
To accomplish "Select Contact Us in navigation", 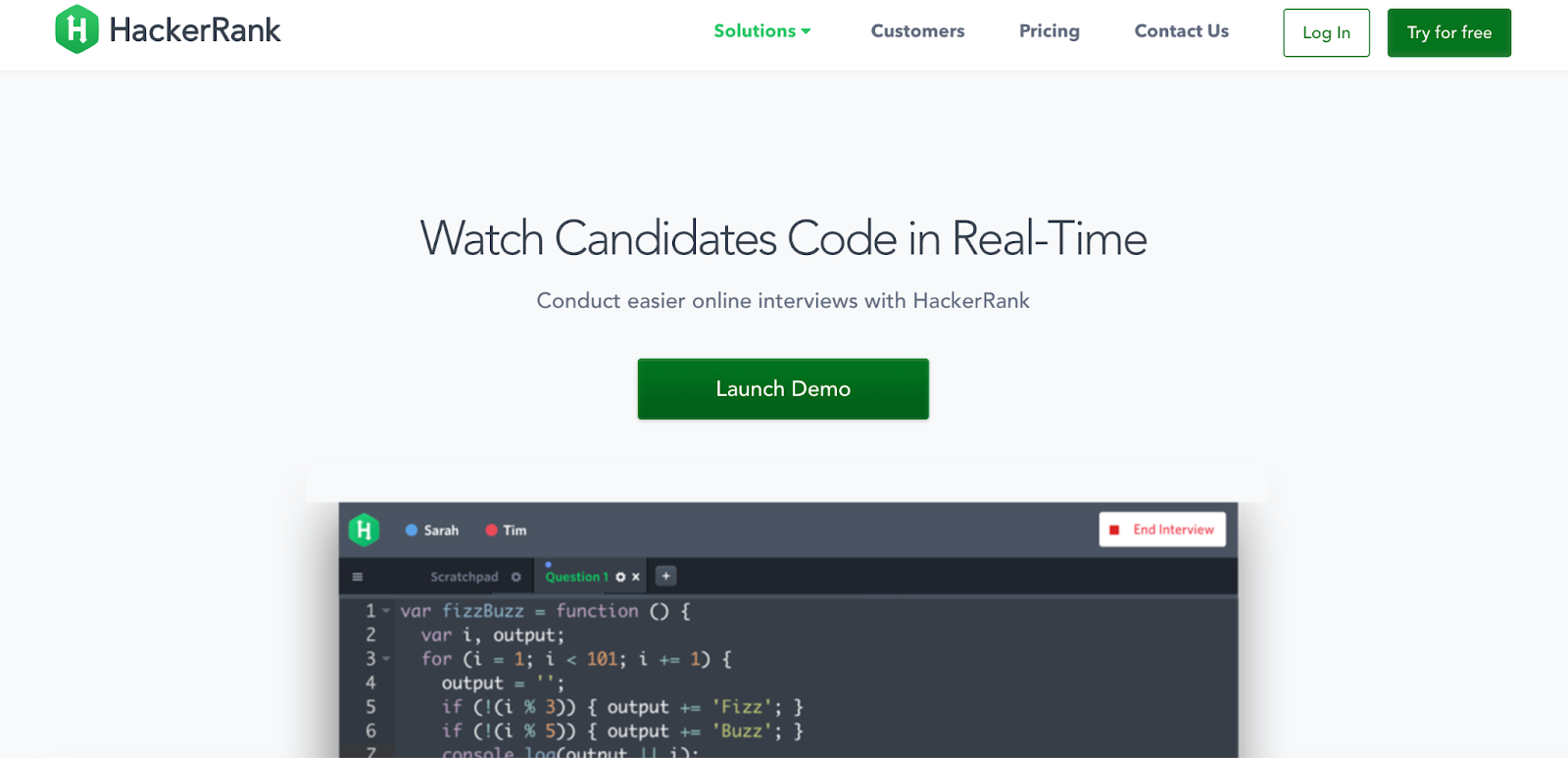I will pyautogui.click(x=1181, y=31).
